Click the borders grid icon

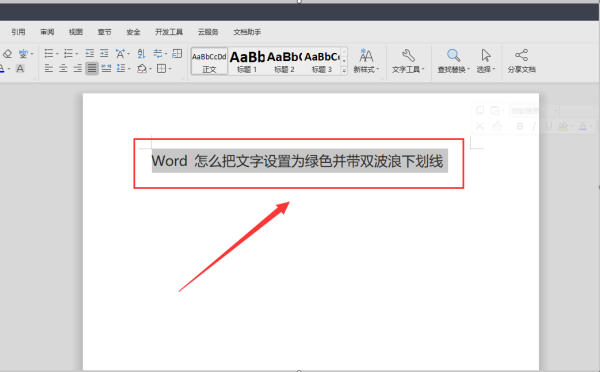tap(162, 69)
